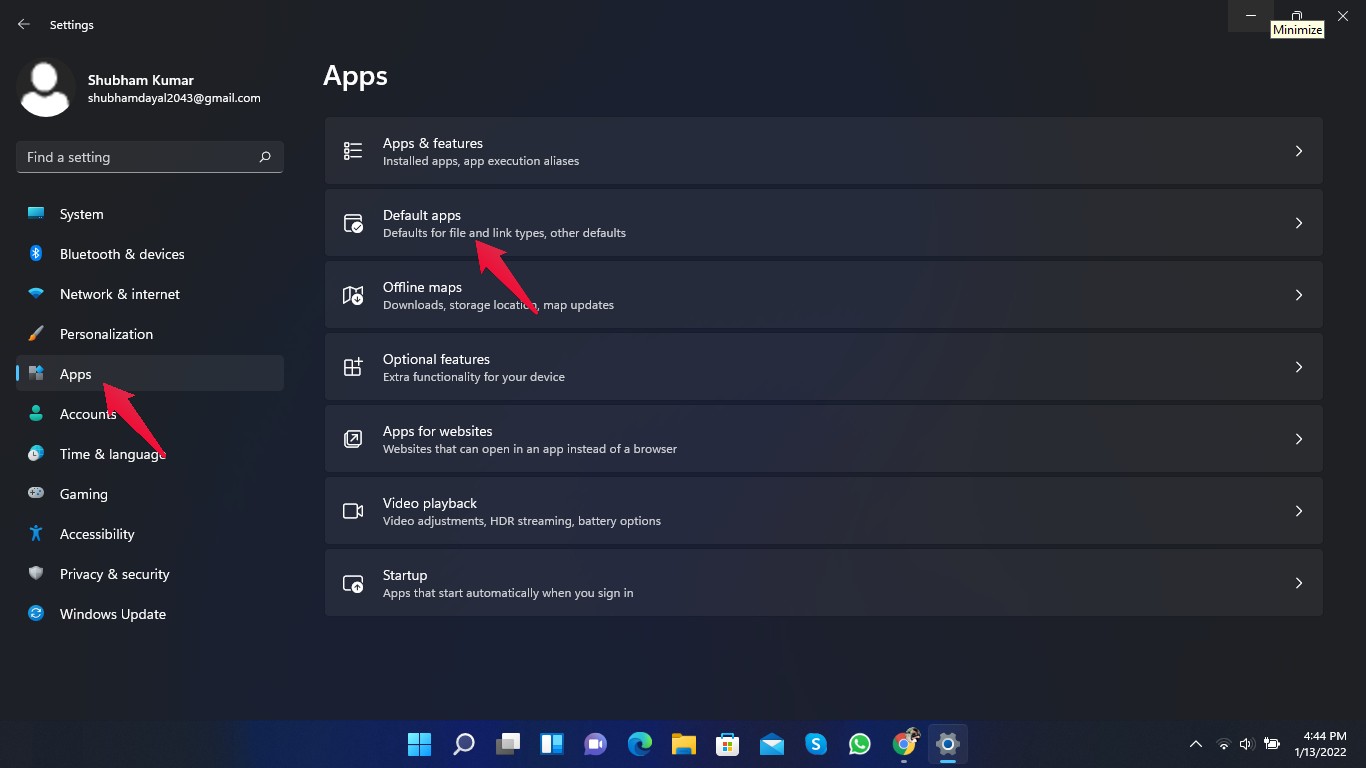Go to Privacy & security section
Image resolution: width=1366 pixels, height=768 pixels.
(114, 574)
